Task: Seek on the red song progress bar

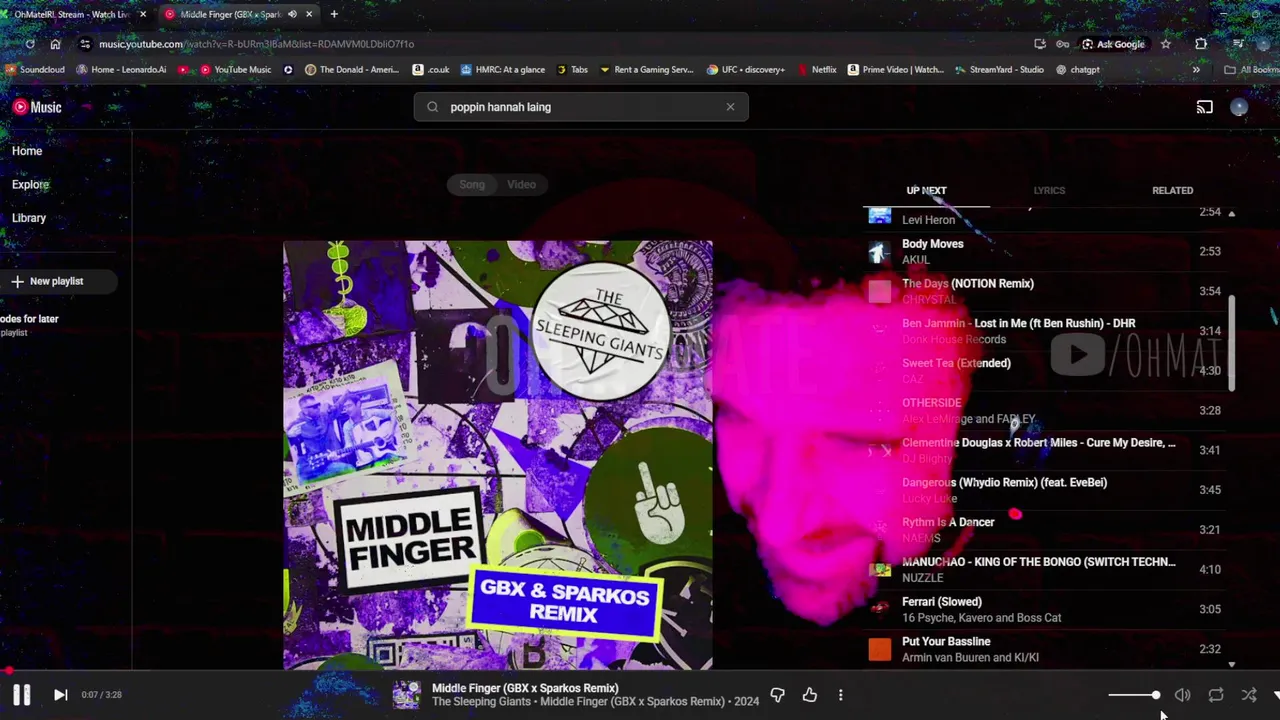Action: click(x=640, y=671)
